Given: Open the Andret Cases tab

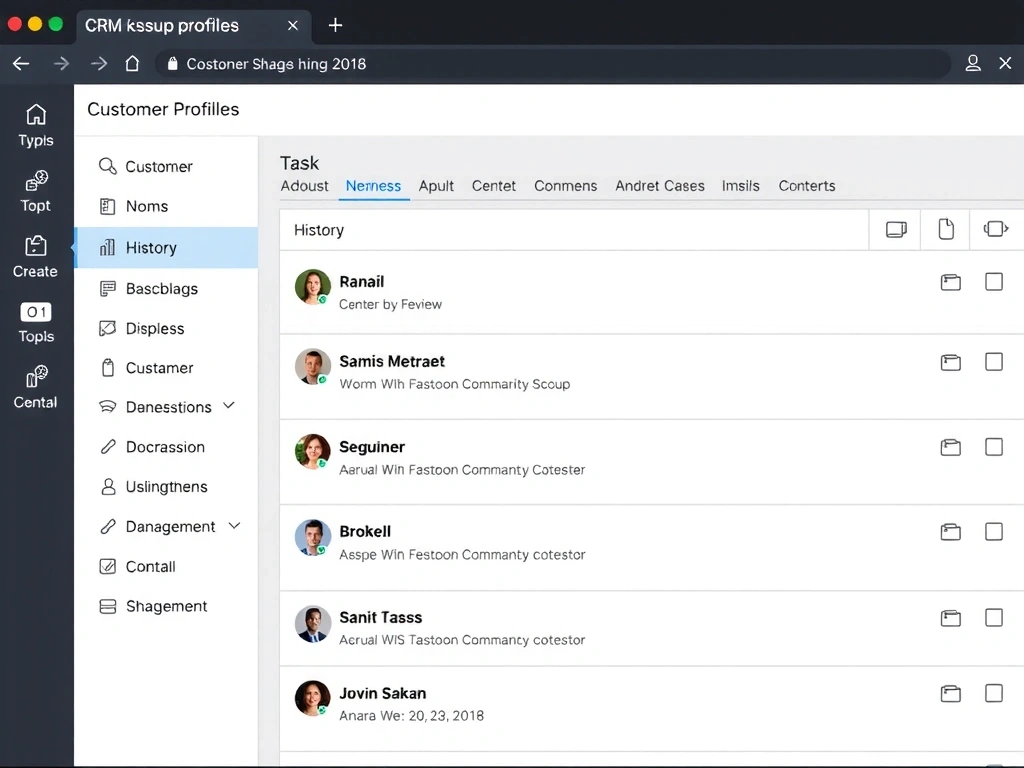Looking at the screenshot, I should tap(659, 186).
